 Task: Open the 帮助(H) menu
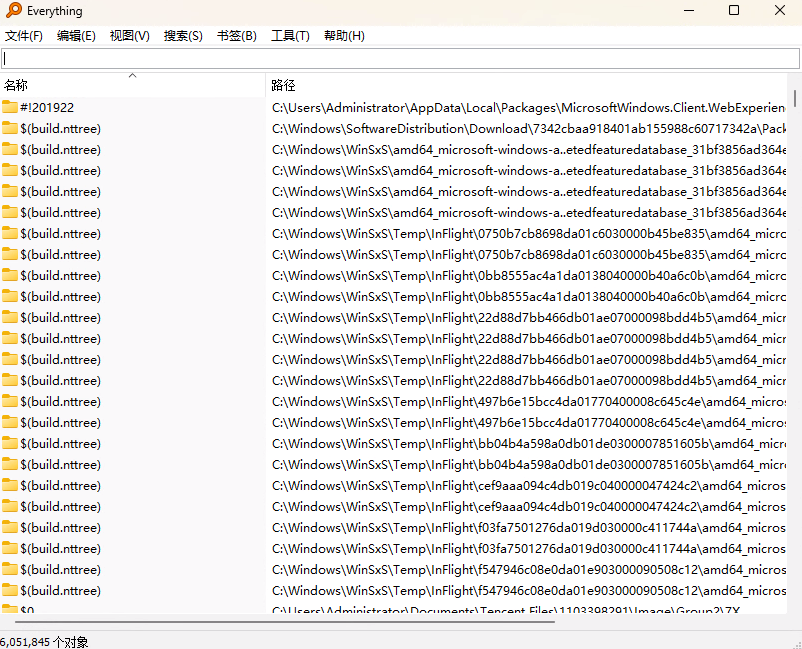(x=344, y=36)
